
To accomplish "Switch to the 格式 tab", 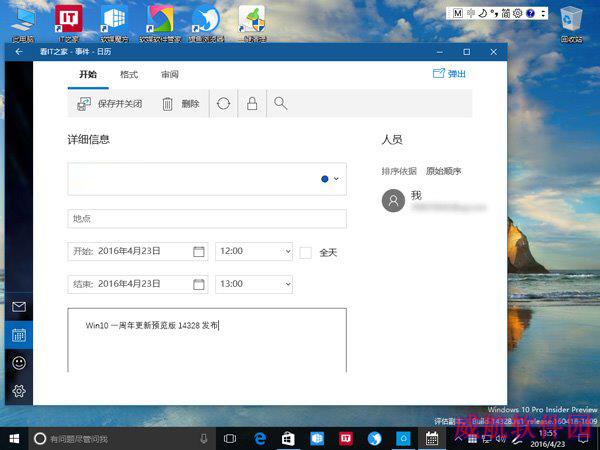I will click(x=129, y=75).
